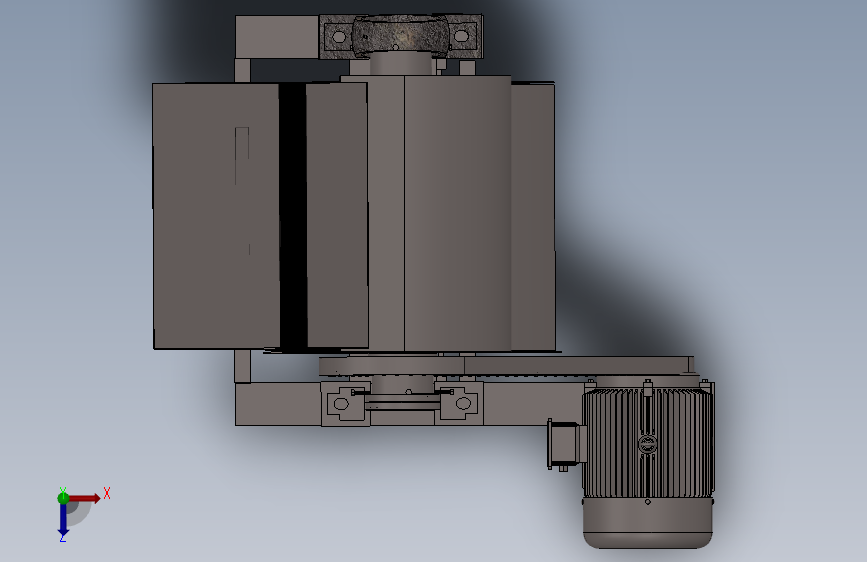Select the large left cover panel

tap(216, 216)
